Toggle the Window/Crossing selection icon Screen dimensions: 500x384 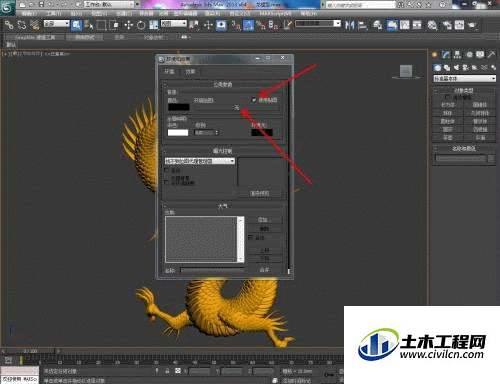(114, 25)
